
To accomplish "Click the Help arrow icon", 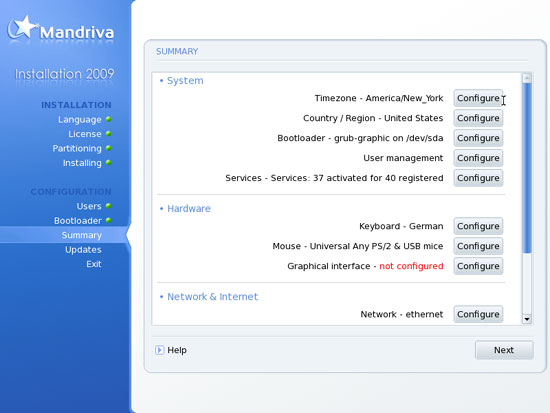I will tap(160, 350).
